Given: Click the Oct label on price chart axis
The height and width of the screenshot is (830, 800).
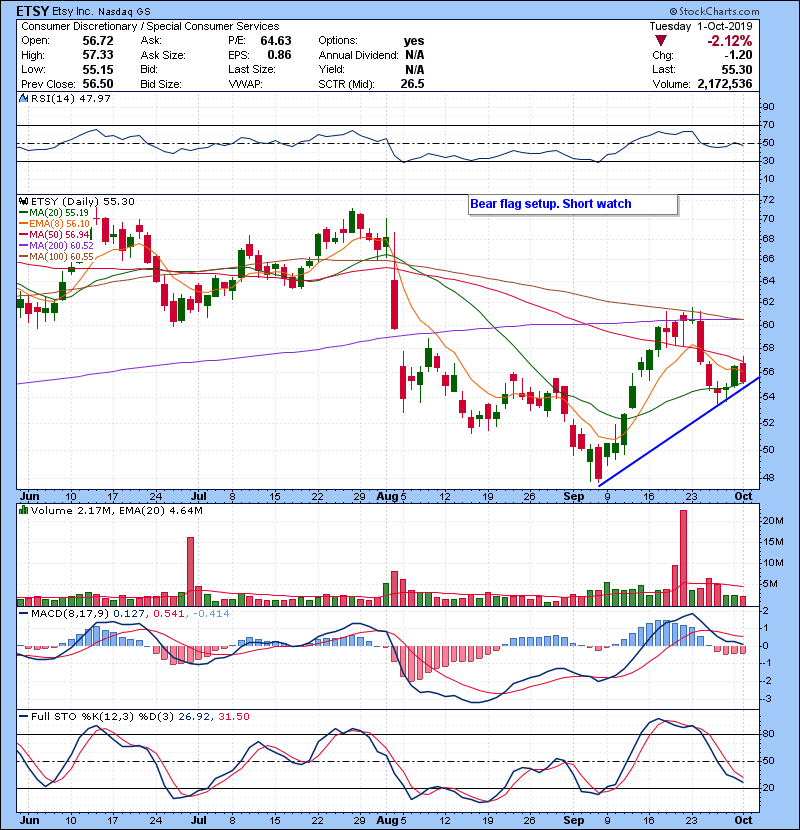Looking at the screenshot, I should (x=743, y=496).
